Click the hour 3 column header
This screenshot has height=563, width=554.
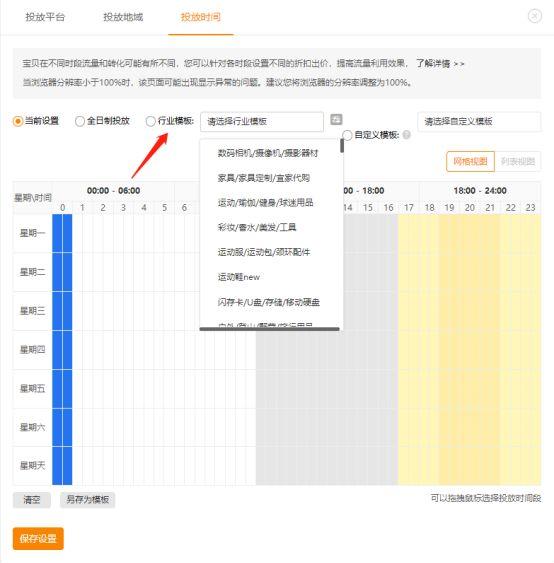[123, 208]
